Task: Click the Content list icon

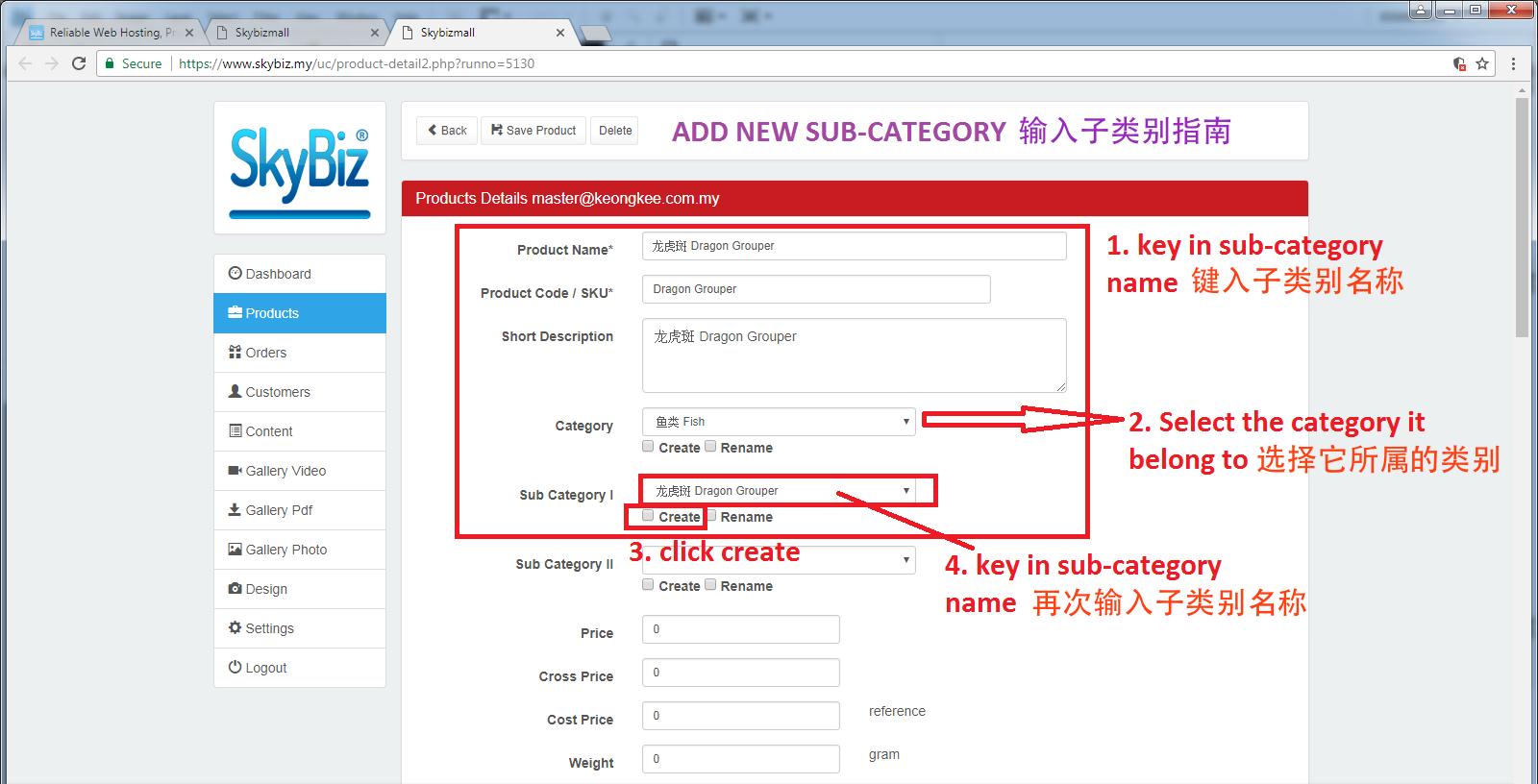Action: coord(235,430)
